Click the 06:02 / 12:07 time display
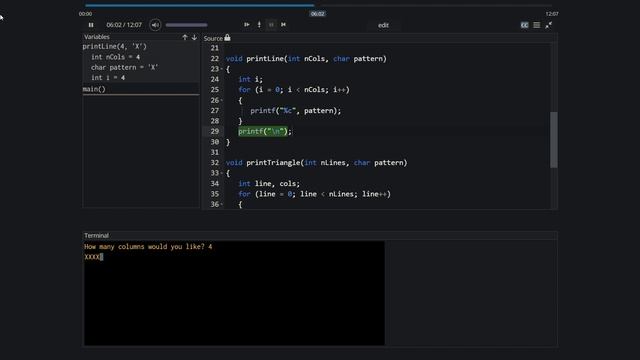Screen dimensions: 640x360 (124, 25)
